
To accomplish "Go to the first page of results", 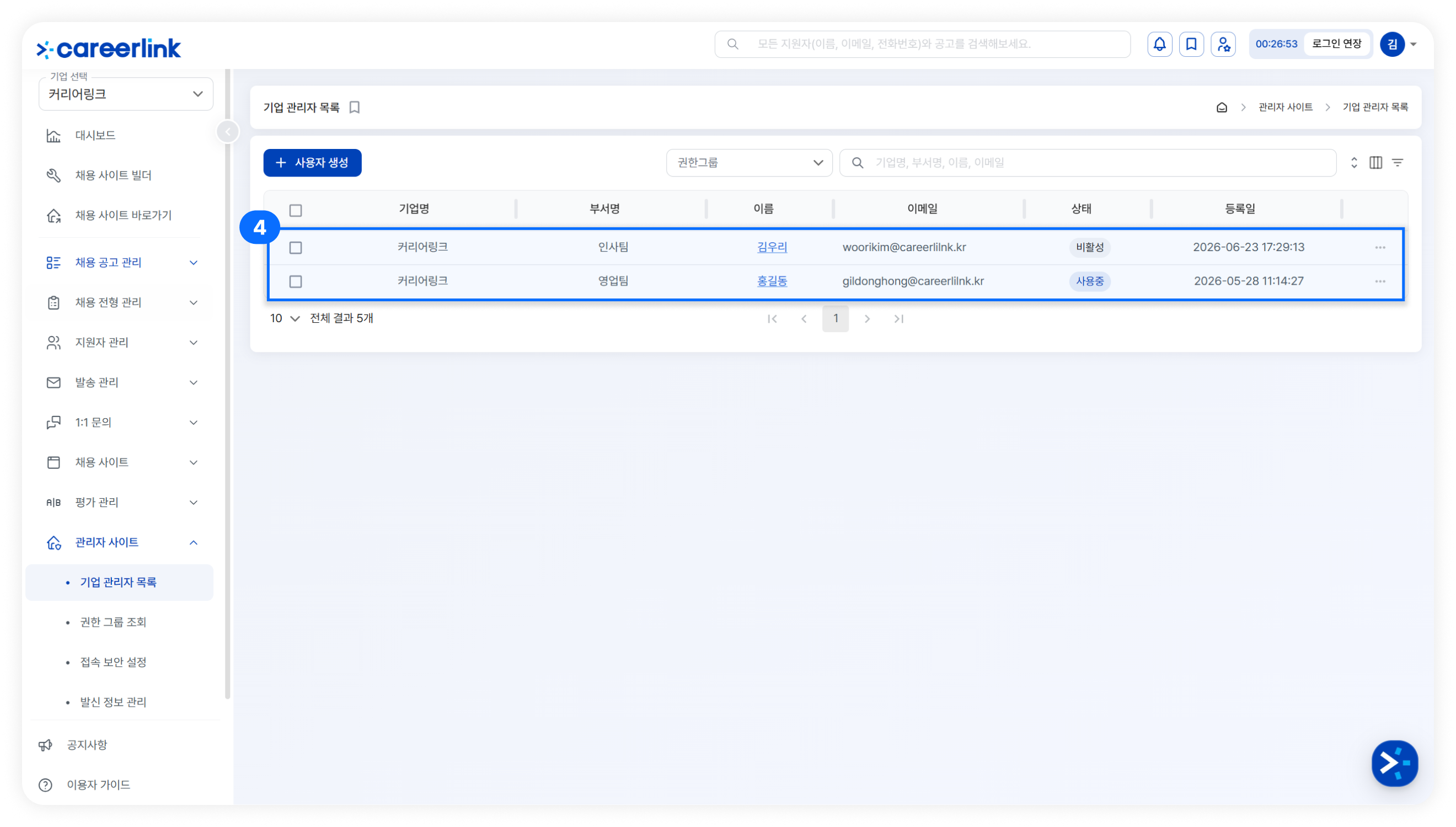I will (x=772, y=319).
